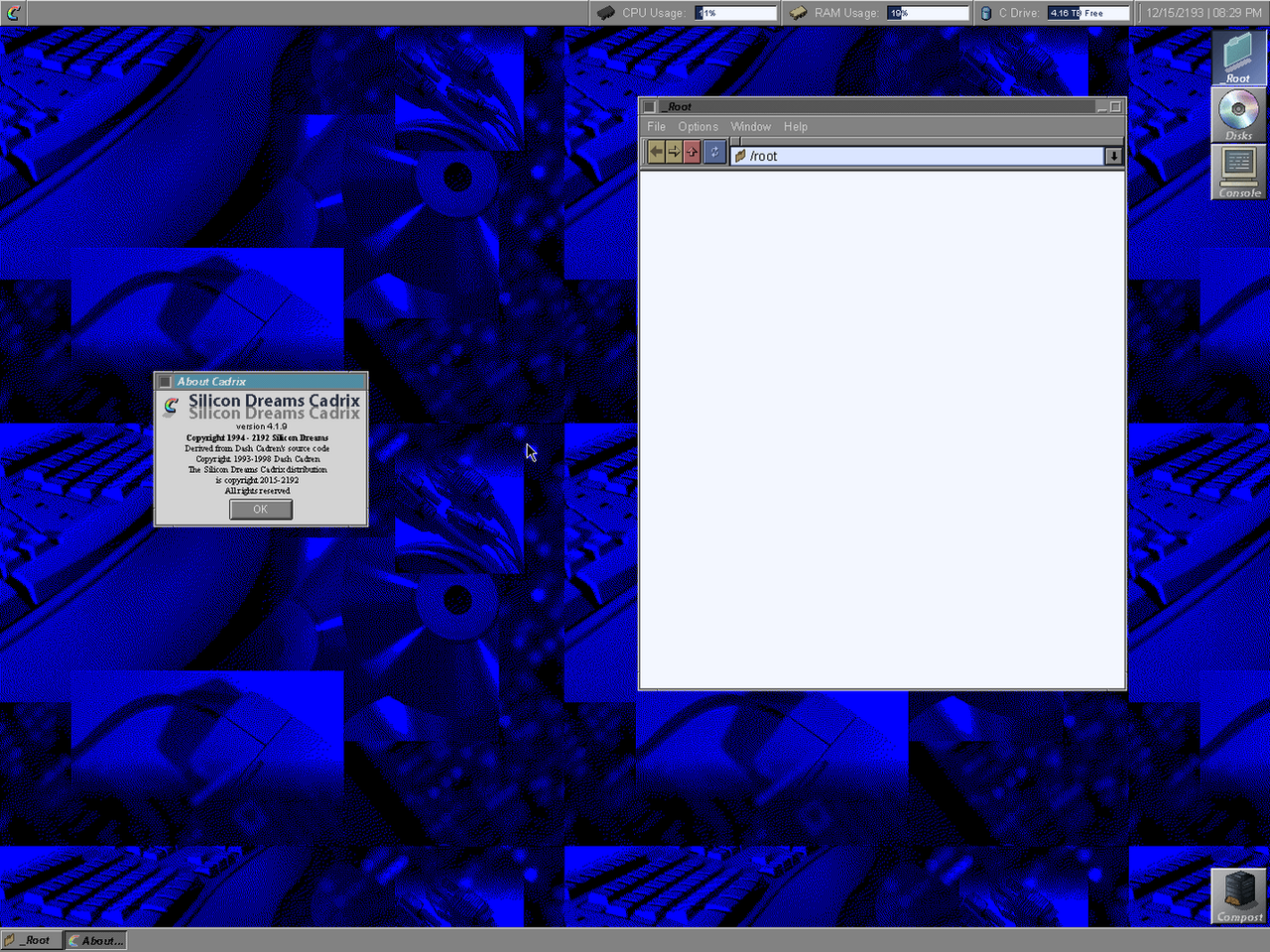This screenshot has width=1270, height=952.
Task: Click the 'C Drive:' label
Action: pos(1019,13)
